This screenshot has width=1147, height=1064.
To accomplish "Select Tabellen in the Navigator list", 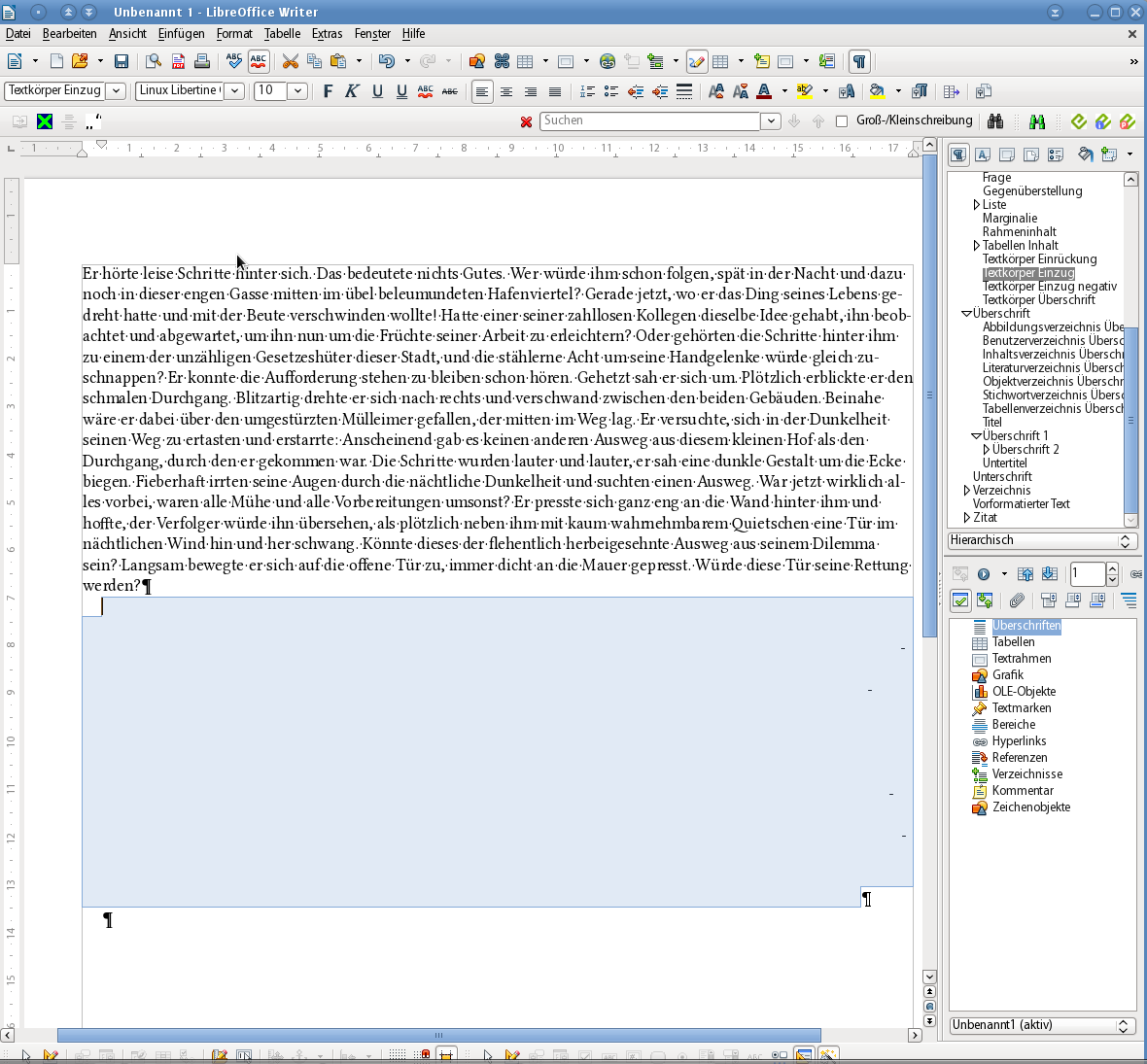I will (1013, 642).
